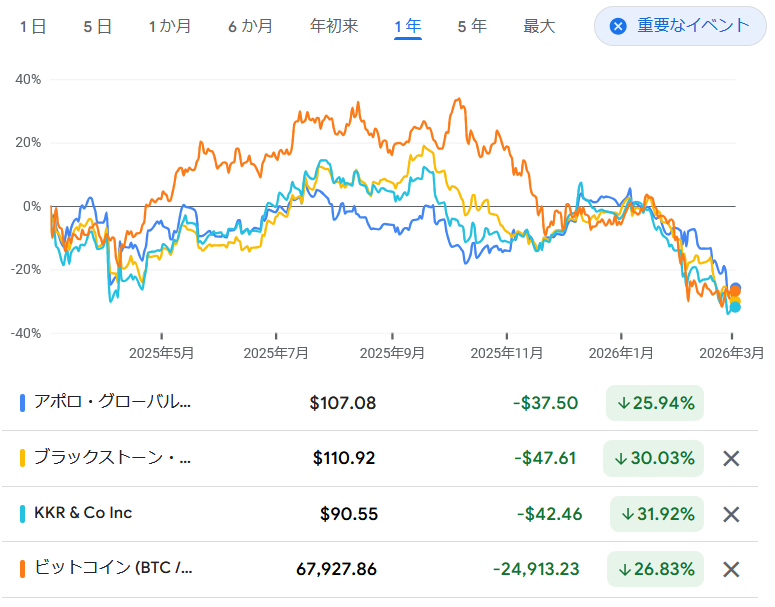
Task: Remove ビットコイン from comparison
Action: [x=731, y=569]
